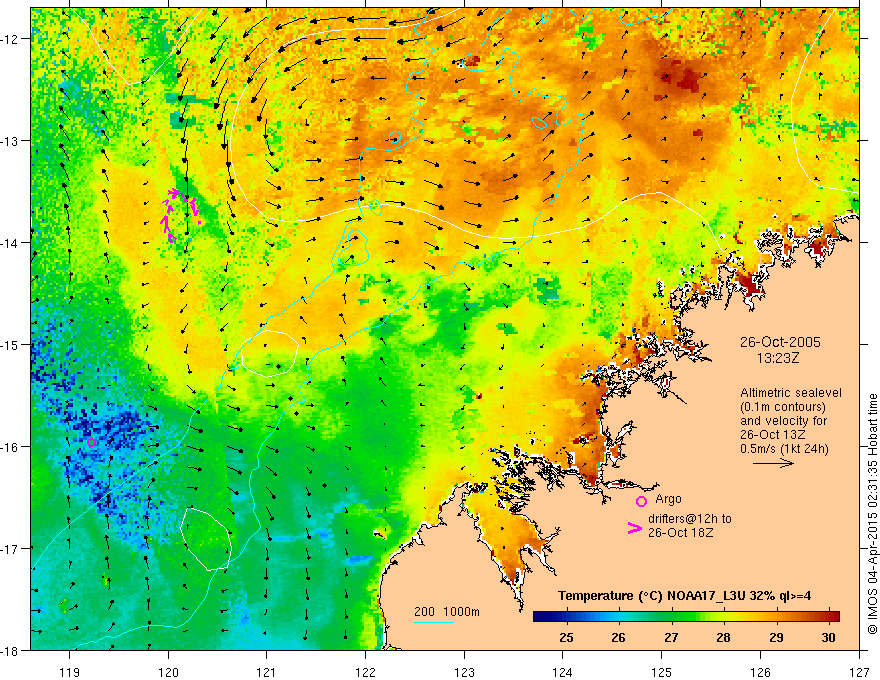Click latitude axis label '-16'
The width and height of the screenshot is (880, 680).
[10, 447]
